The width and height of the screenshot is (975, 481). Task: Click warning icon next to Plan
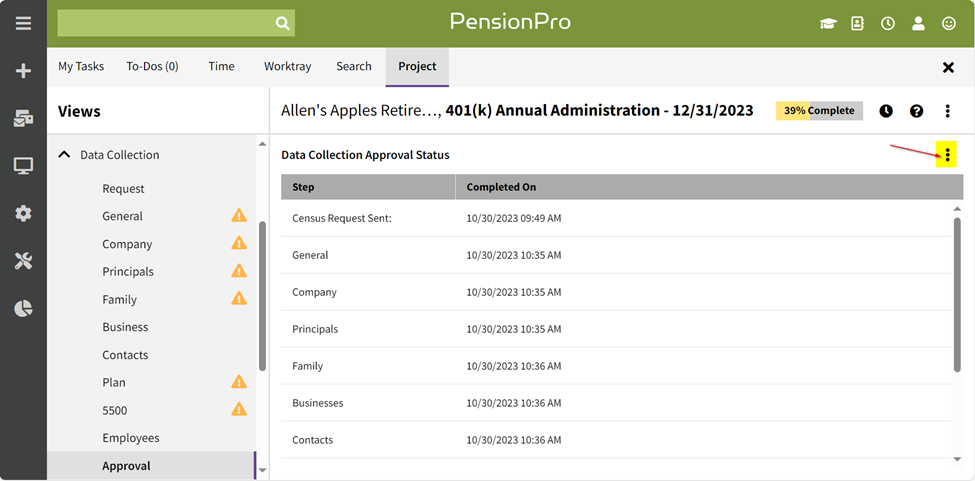(239, 382)
